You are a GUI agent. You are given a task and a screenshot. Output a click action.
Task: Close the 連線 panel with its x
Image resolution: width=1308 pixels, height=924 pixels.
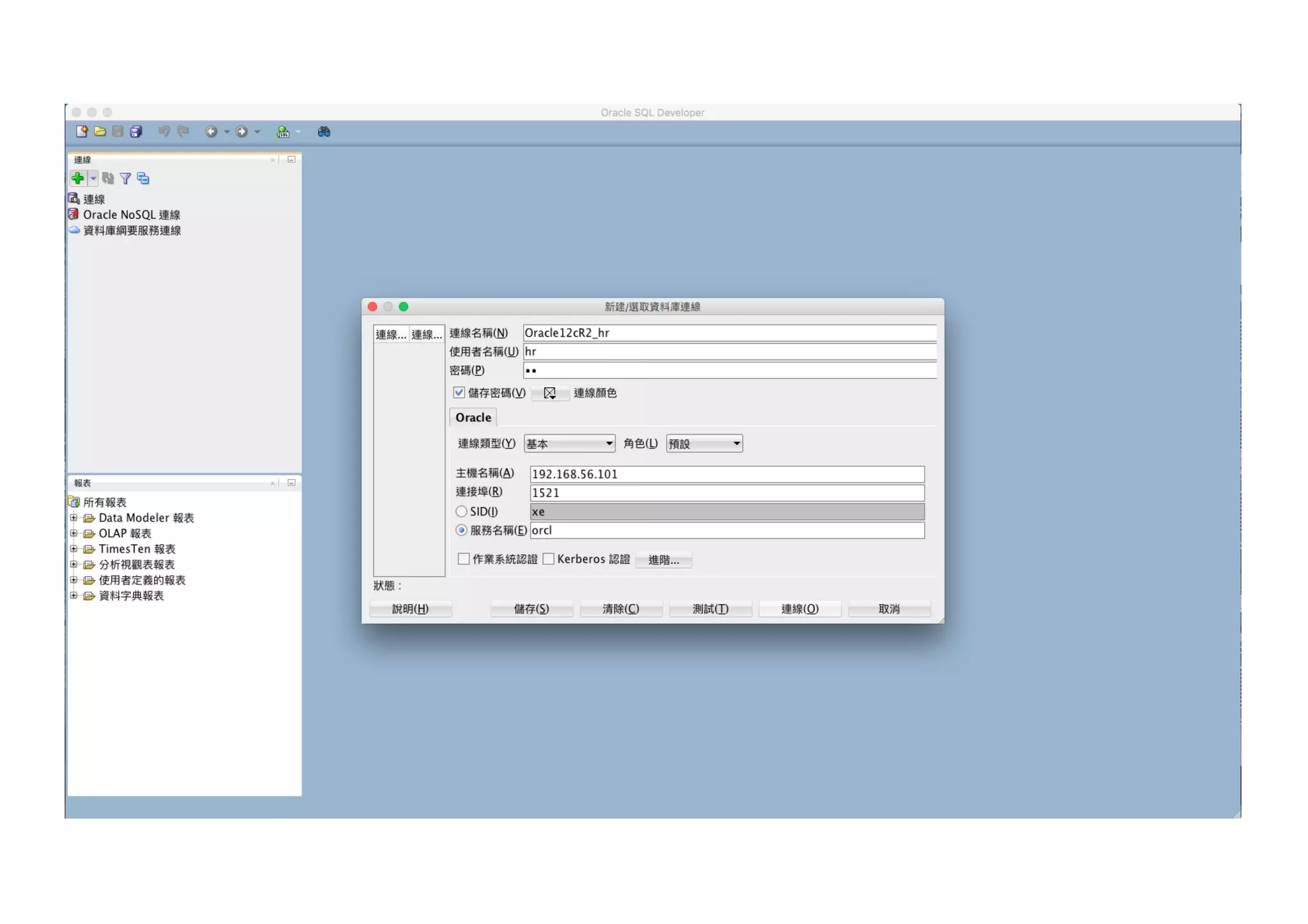(x=273, y=160)
